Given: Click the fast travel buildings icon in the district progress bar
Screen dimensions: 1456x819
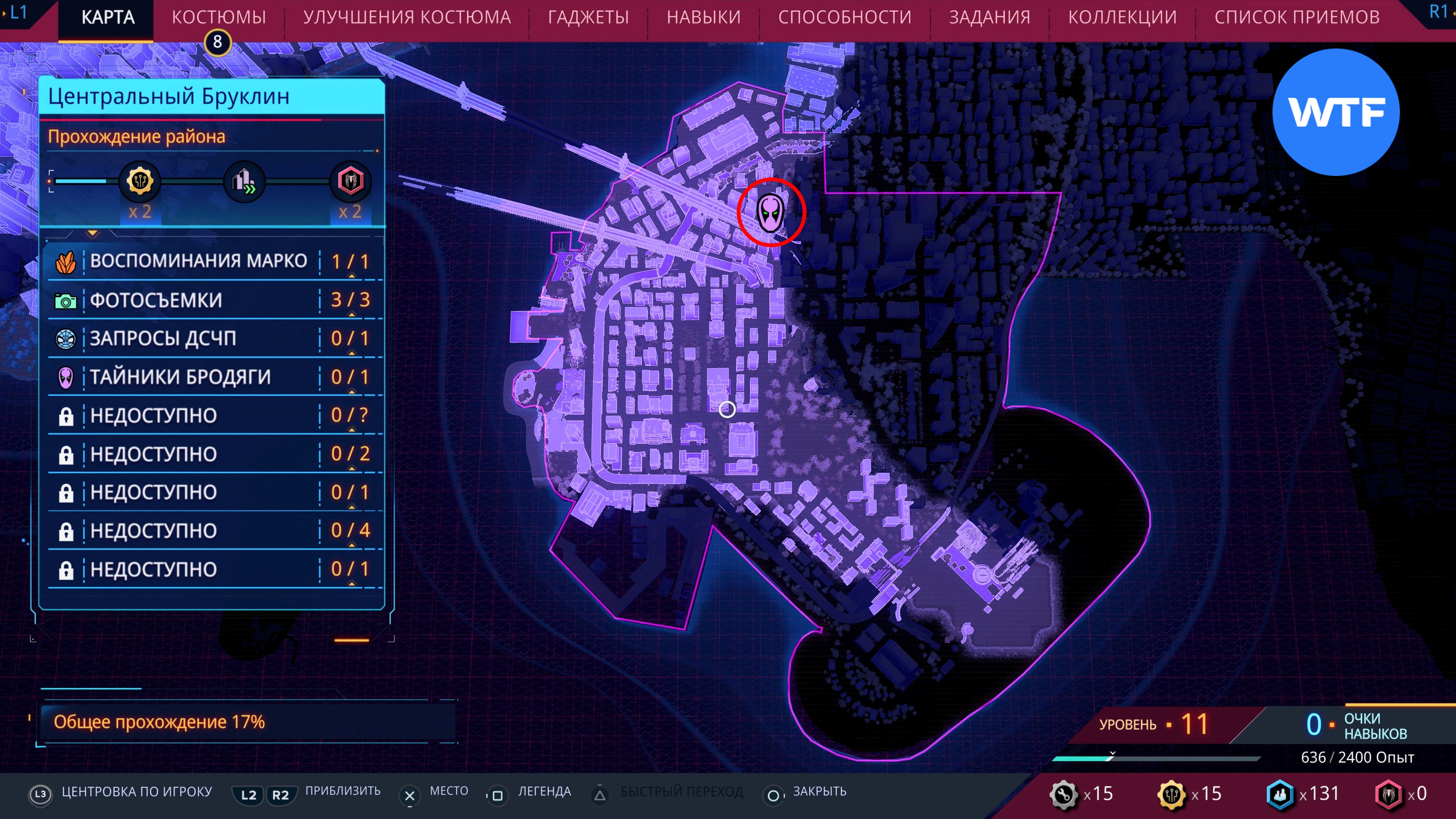Looking at the screenshot, I should pos(244,182).
